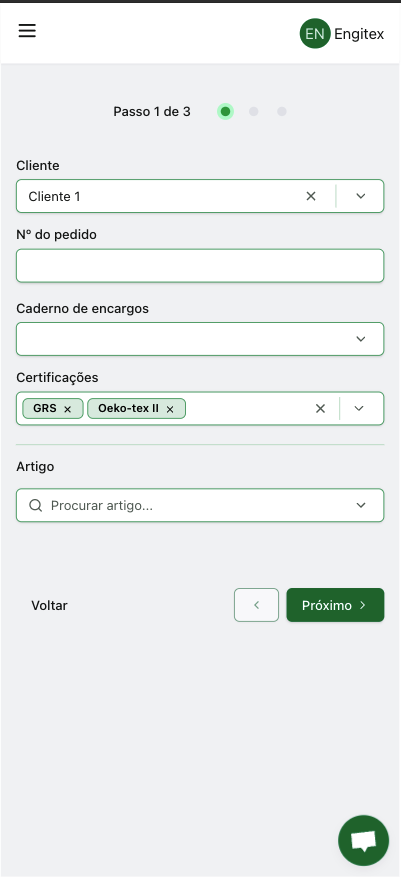Remove the Oeko-tex II tag
The height and width of the screenshot is (878, 401).
coord(170,409)
